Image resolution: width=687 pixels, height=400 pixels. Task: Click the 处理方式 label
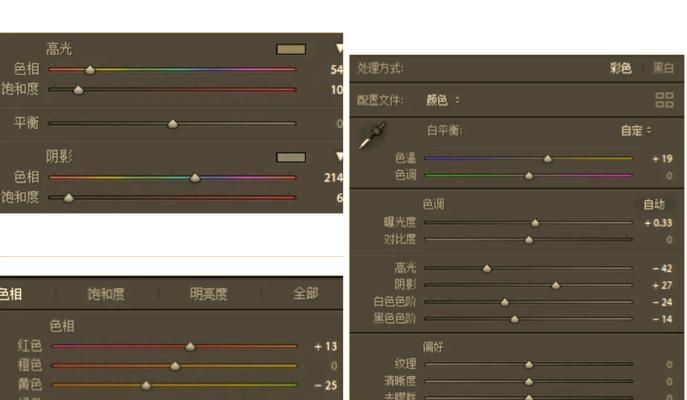(x=380, y=68)
